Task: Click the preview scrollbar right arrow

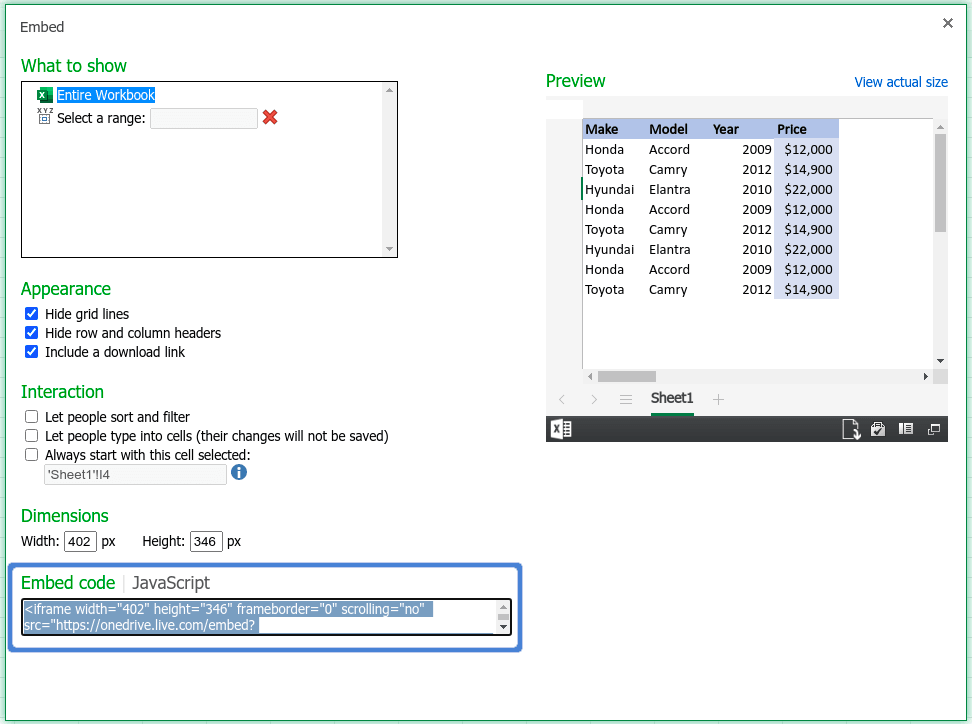Action: (925, 376)
